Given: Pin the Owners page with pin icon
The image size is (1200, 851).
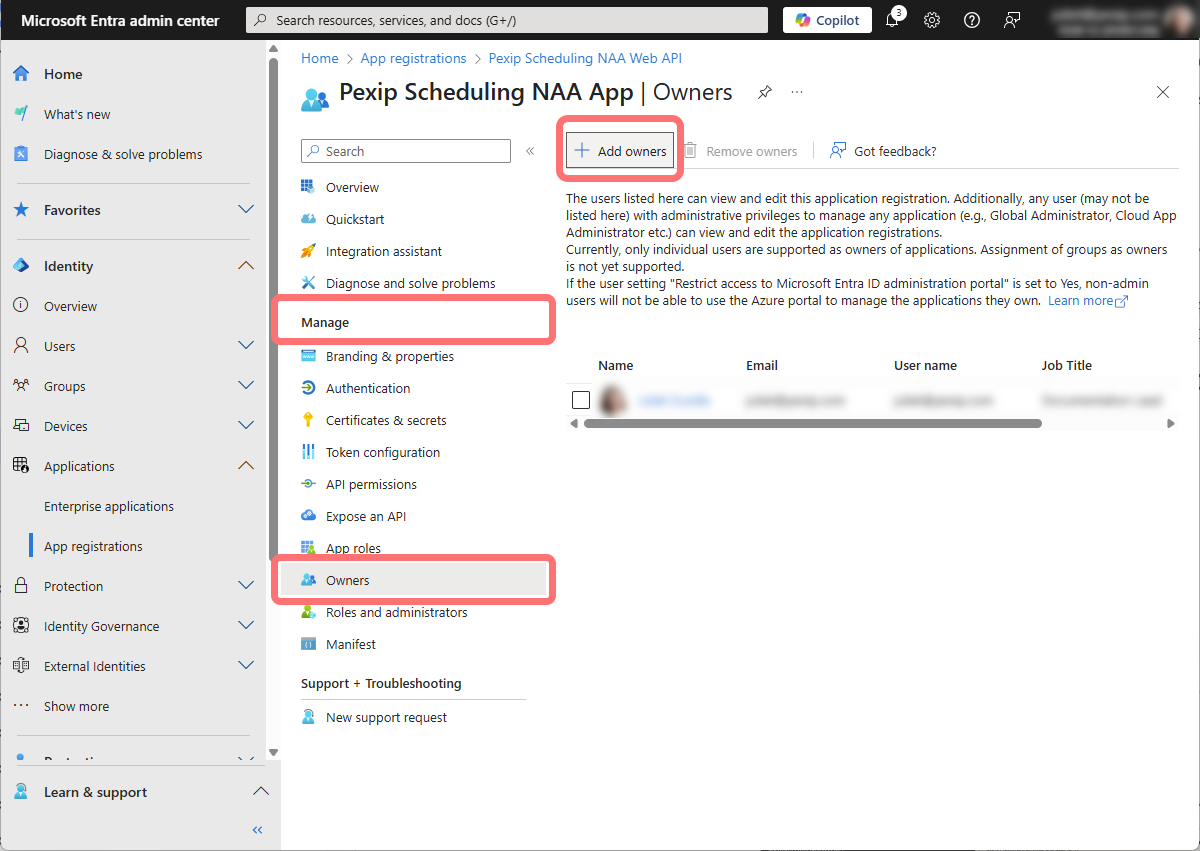Looking at the screenshot, I should point(764,92).
